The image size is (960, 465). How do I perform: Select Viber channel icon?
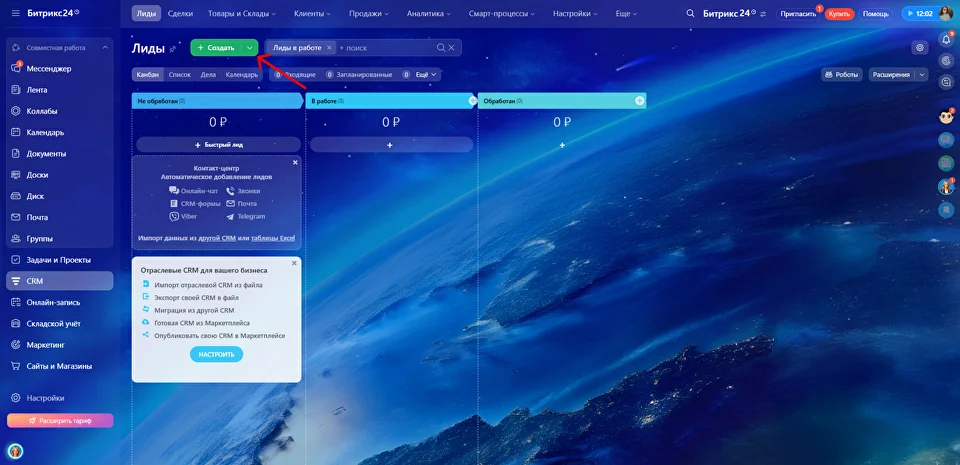coord(174,217)
